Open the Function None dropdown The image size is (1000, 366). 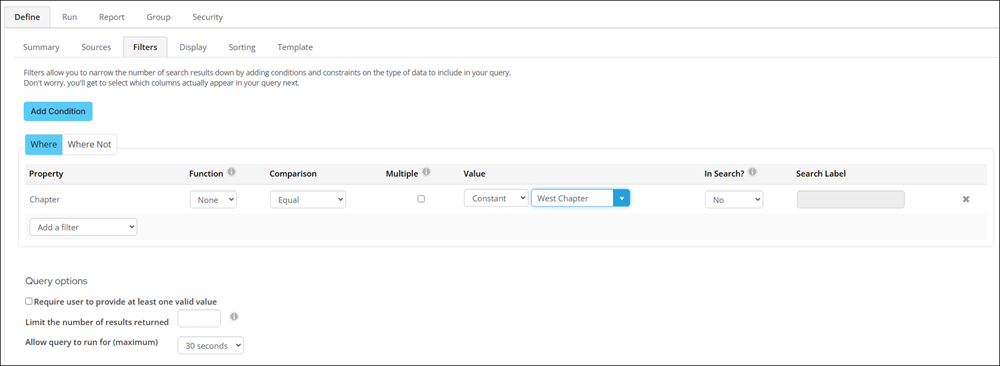214,200
